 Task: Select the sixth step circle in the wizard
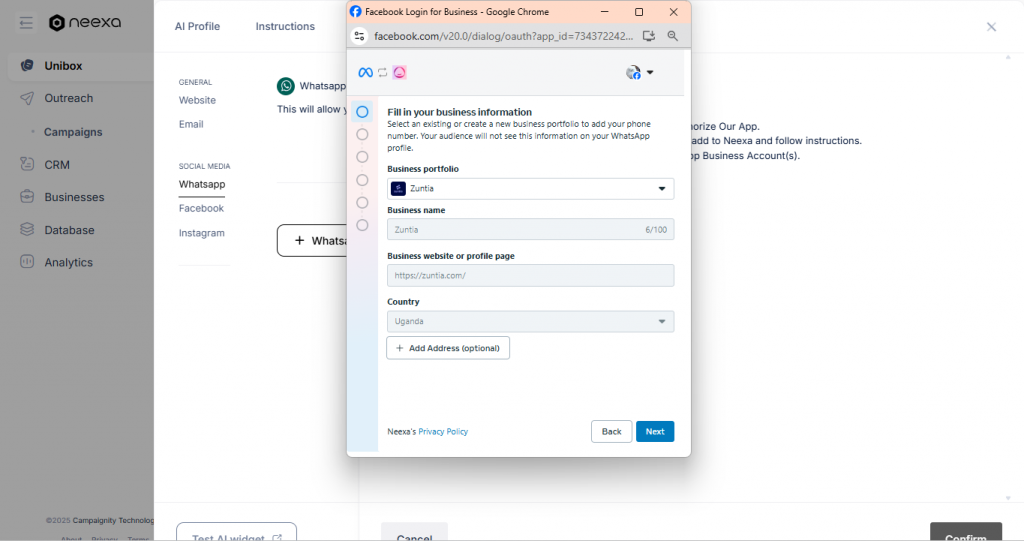coord(362,225)
